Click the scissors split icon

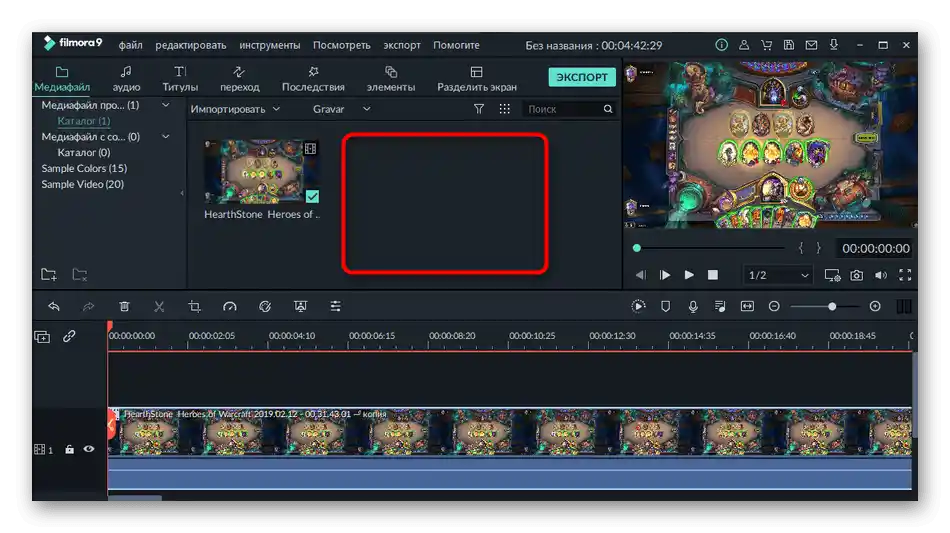[159, 307]
